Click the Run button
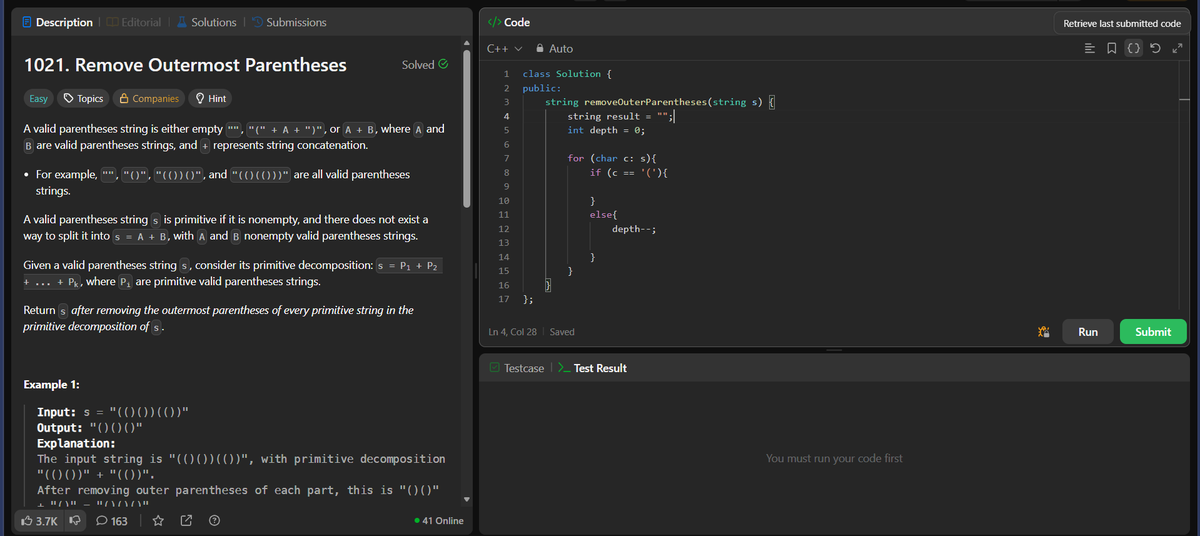 (1088, 332)
